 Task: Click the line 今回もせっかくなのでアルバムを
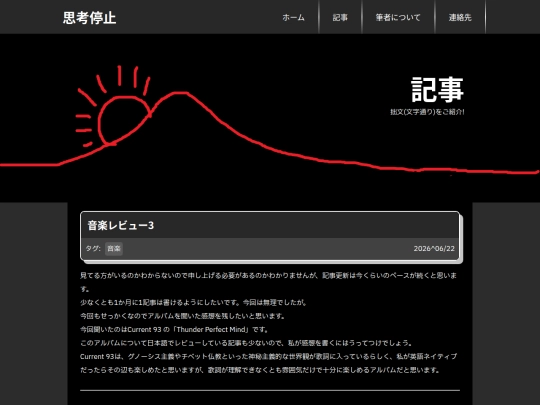[183, 316]
